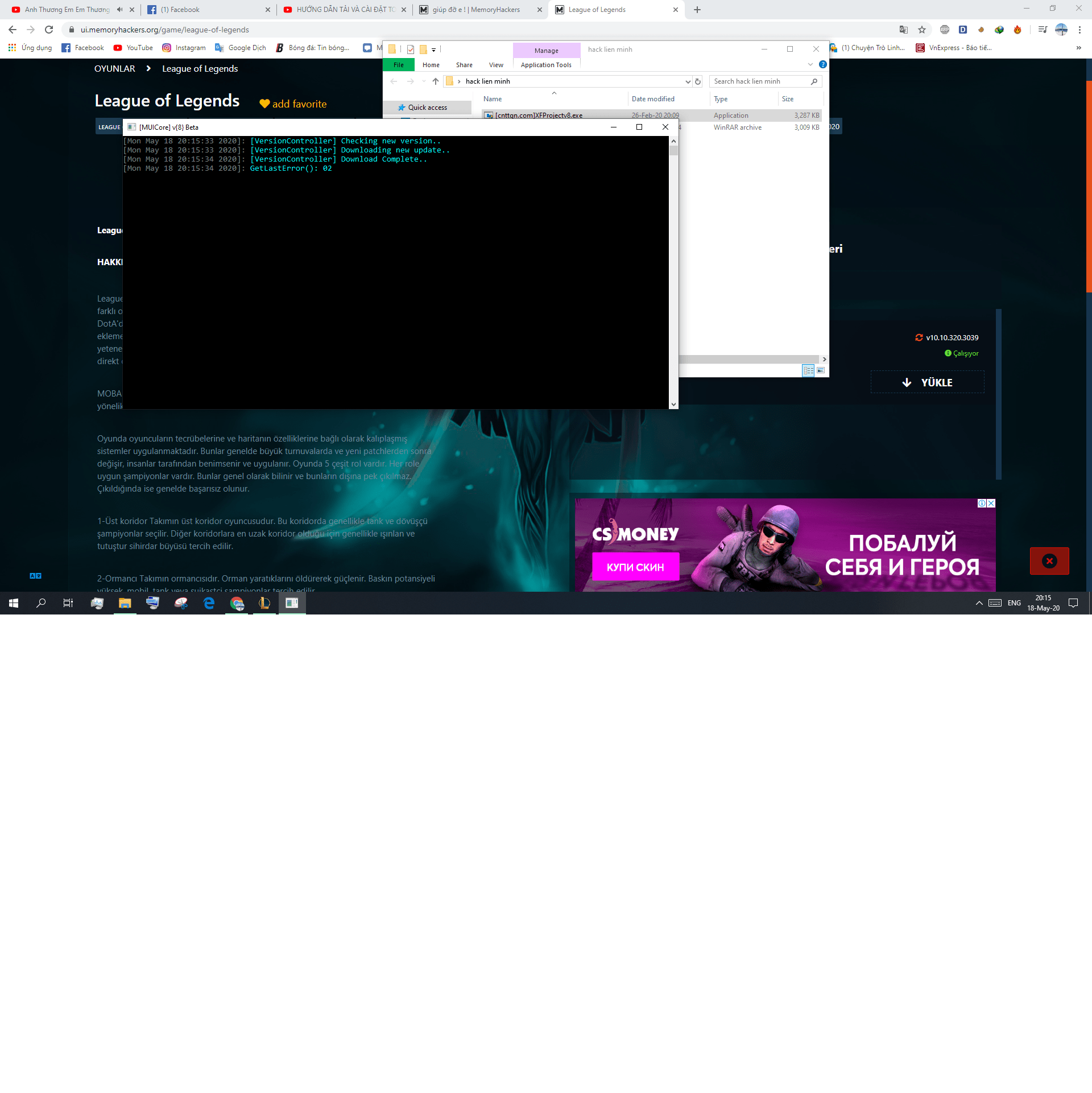The height and width of the screenshot is (1093, 1092).
Task: Click AdBlock Plus extension icon in Chrome
Action: point(945,30)
